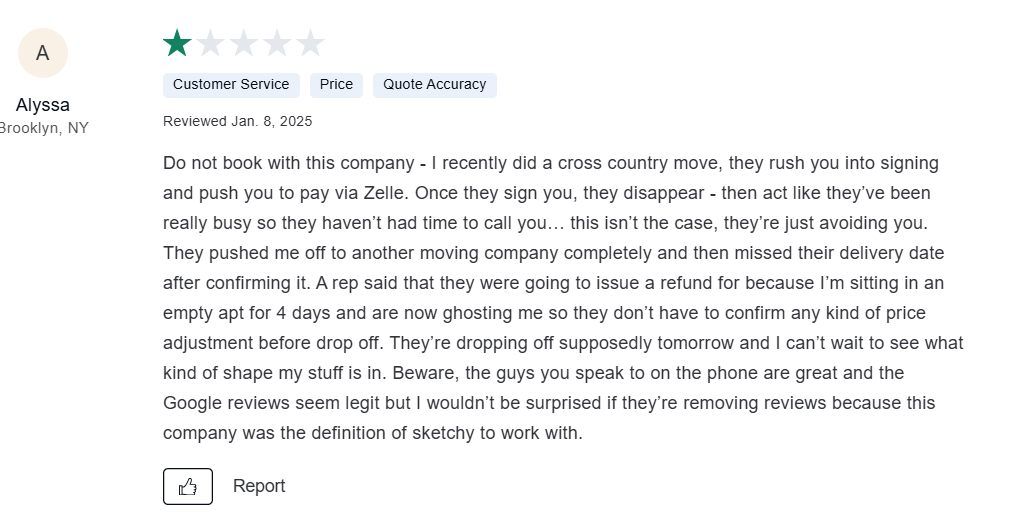Select the Price tag chip

pos(336,85)
